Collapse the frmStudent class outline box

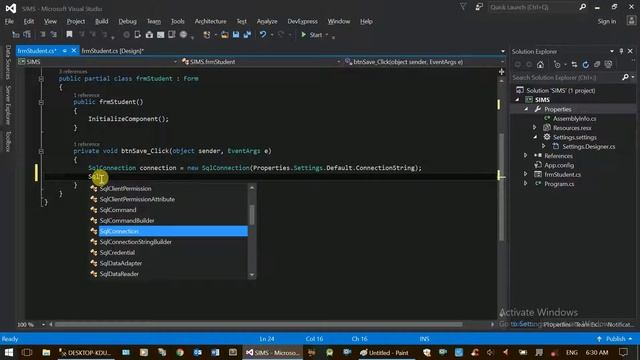[x=41, y=78]
